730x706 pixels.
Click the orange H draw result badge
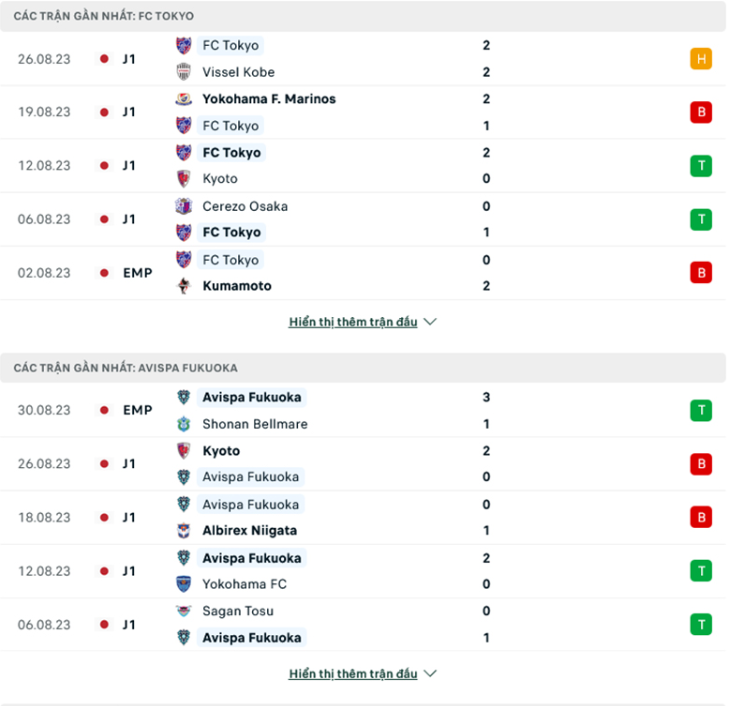701,58
